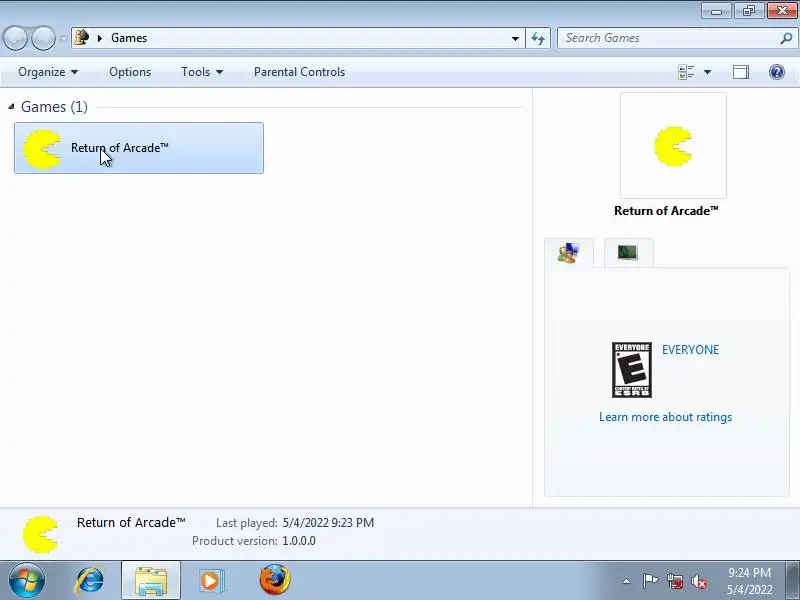This screenshot has height=600, width=800.
Task: Toggle the preview pane icon
Action: point(741,72)
